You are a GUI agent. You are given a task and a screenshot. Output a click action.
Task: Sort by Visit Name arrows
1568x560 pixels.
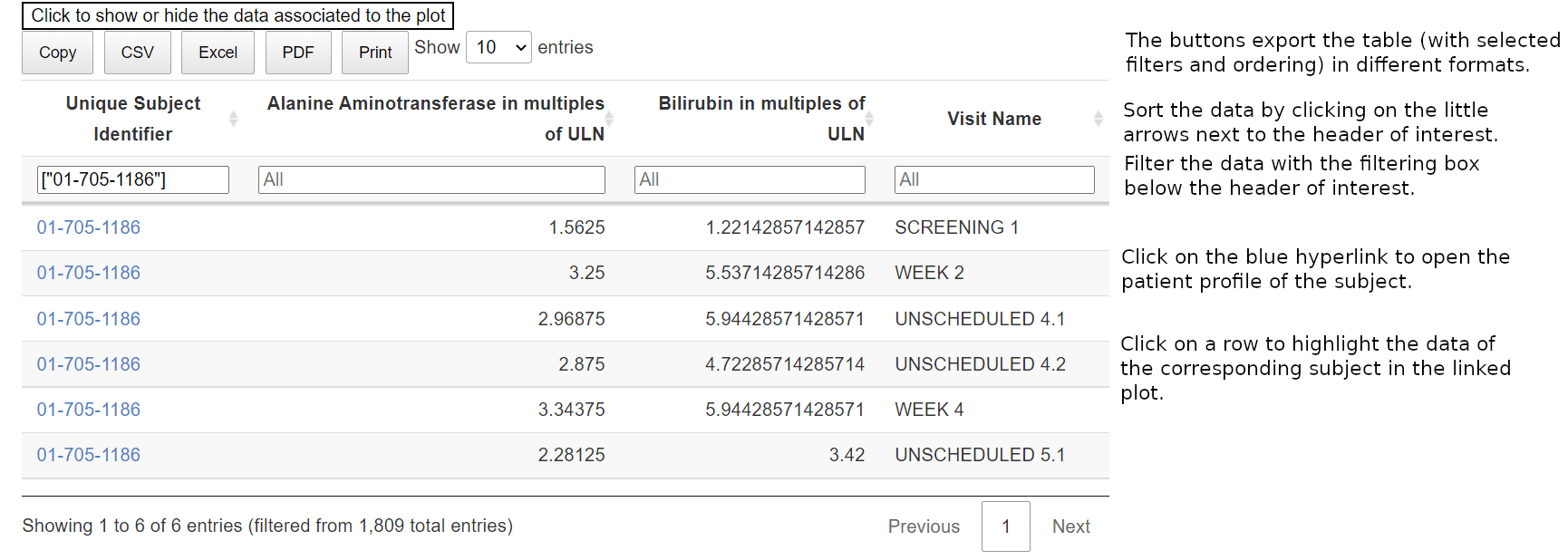click(1098, 119)
